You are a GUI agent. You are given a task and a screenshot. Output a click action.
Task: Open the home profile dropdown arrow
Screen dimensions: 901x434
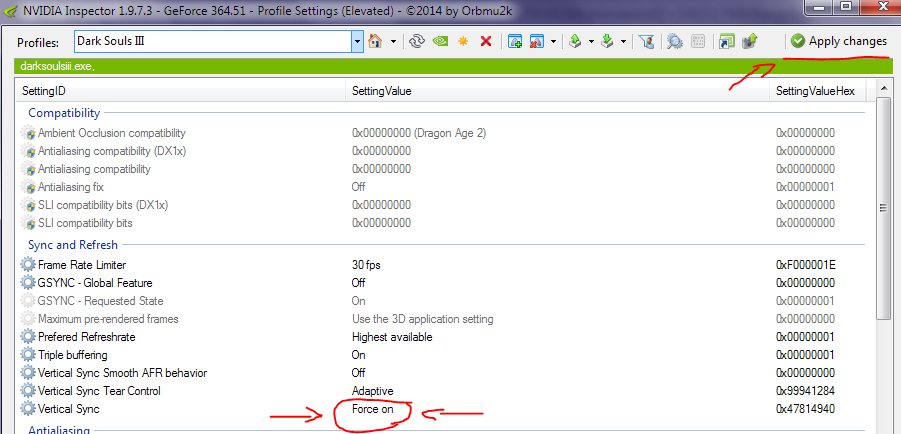tap(394, 41)
